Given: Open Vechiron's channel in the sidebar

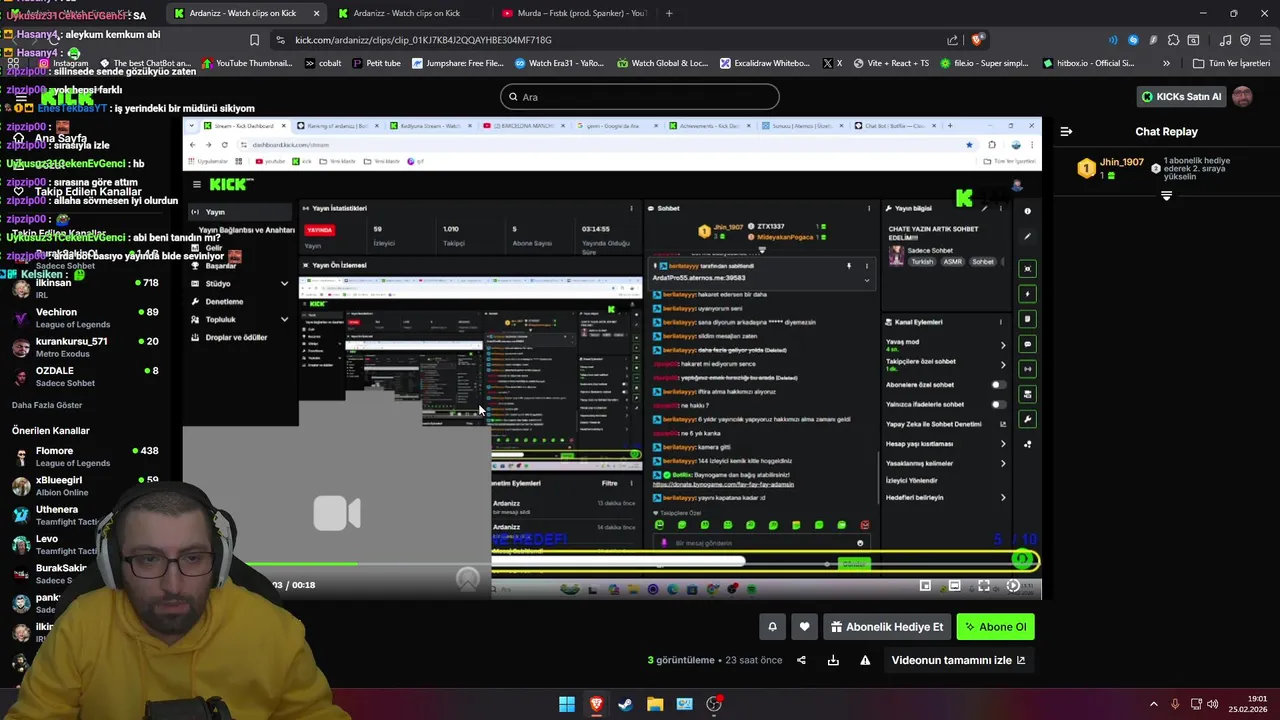Looking at the screenshot, I should pos(84,318).
